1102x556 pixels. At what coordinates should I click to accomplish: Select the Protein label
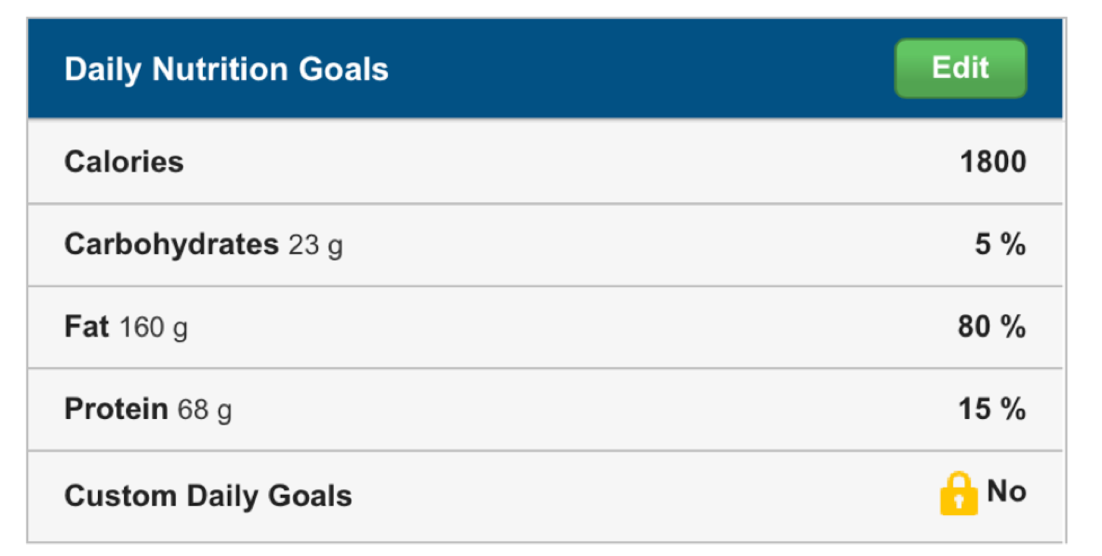click(x=116, y=409)
